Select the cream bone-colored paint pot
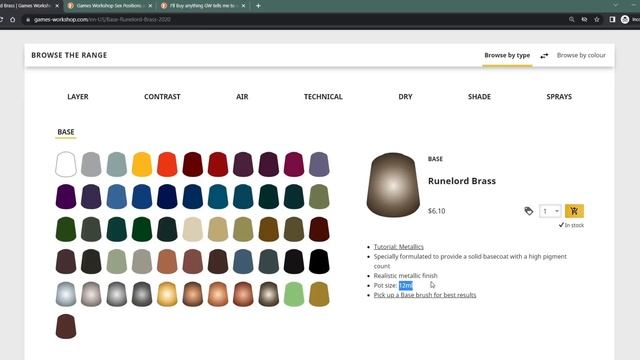This screenshot has height=360, width=640. tap(192, 229)
